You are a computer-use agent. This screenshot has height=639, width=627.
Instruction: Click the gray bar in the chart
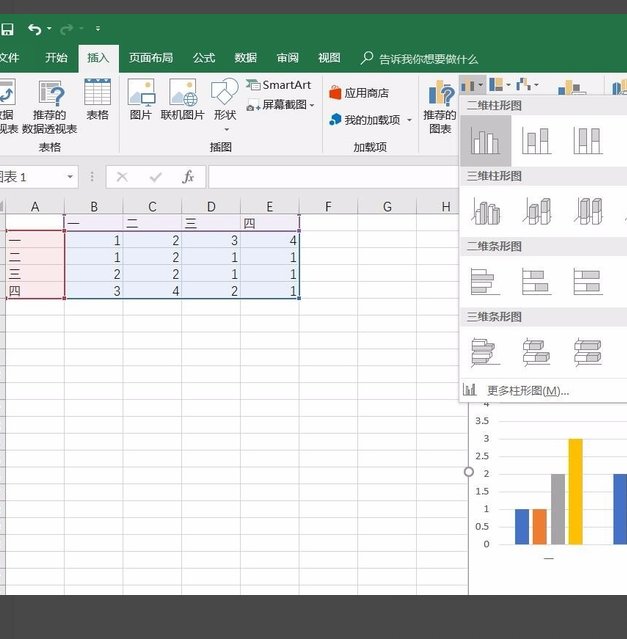click(558, 509)
